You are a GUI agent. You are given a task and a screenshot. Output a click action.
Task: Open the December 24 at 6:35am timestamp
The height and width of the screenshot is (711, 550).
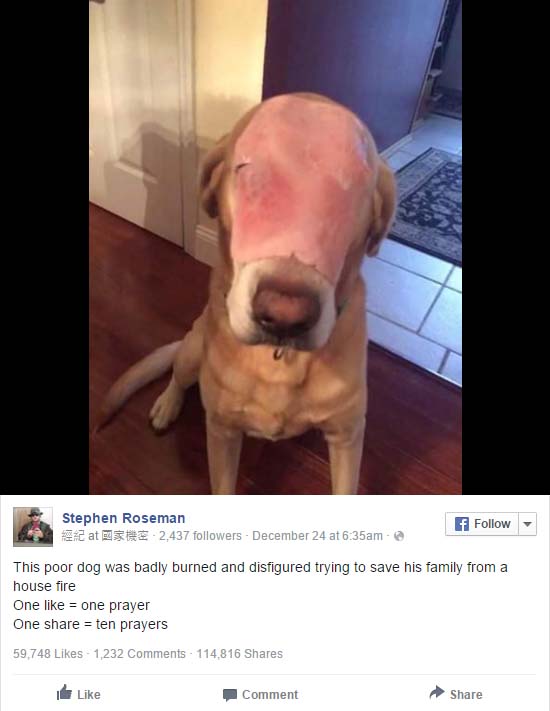click(317, 536)
